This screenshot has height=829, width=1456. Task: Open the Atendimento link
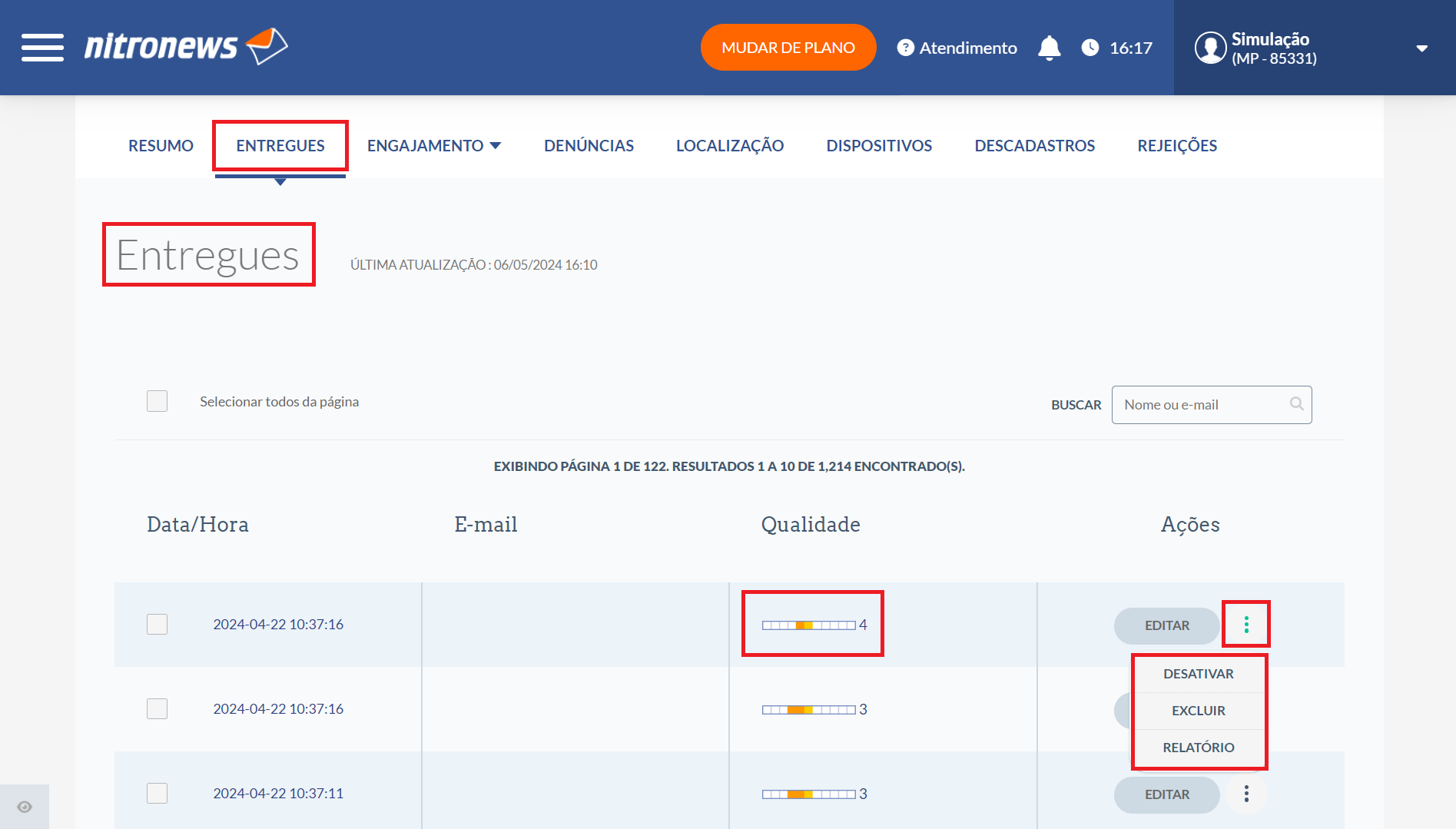967,48
